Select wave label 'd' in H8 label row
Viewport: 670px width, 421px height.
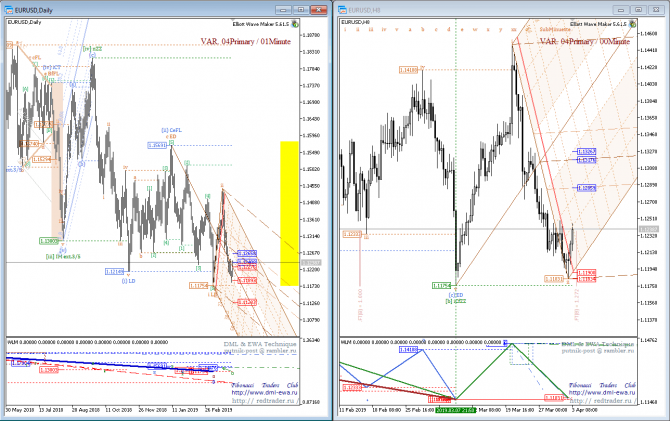click(x=449, y=29)
